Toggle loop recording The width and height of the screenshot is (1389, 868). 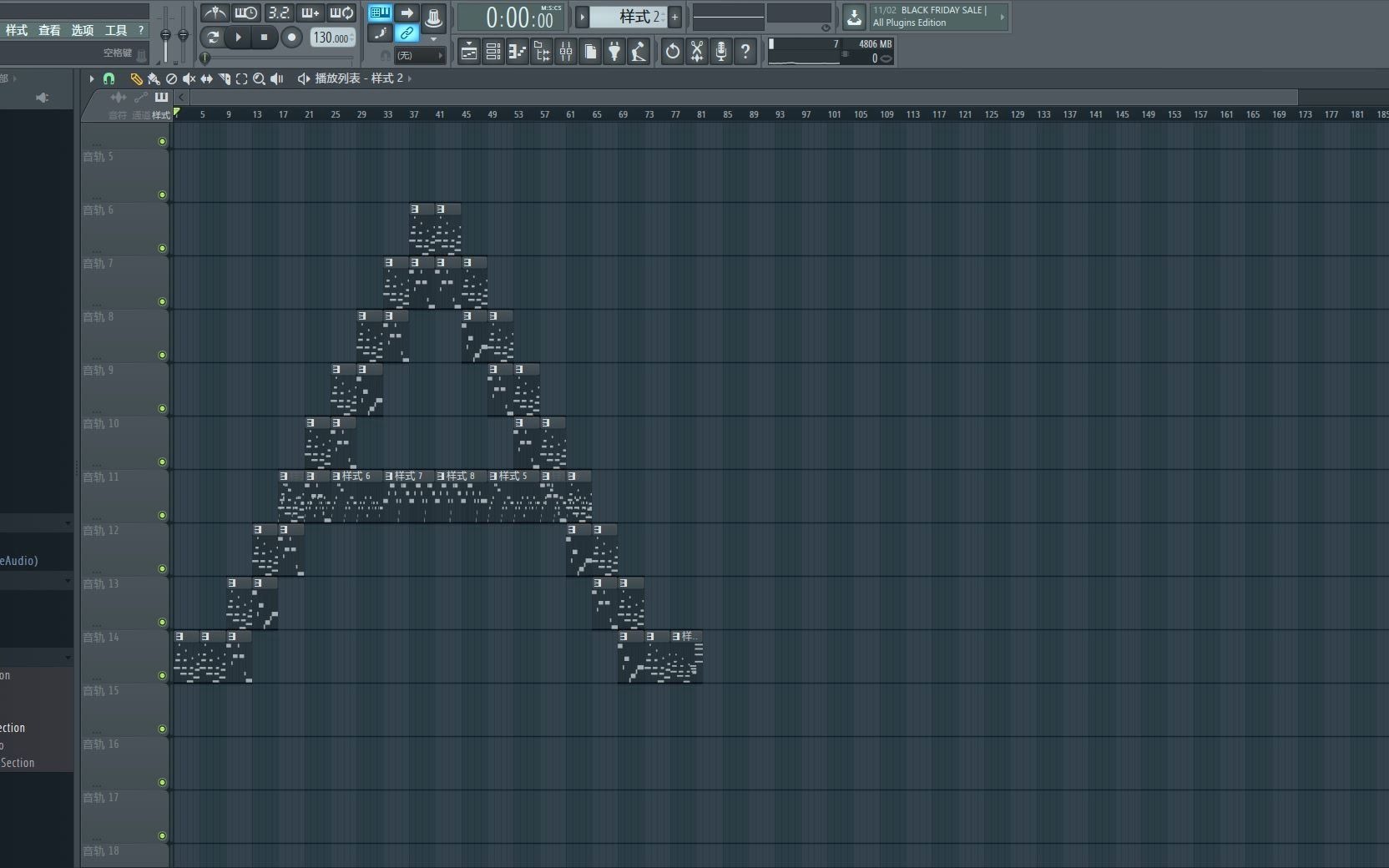[341, 13]
